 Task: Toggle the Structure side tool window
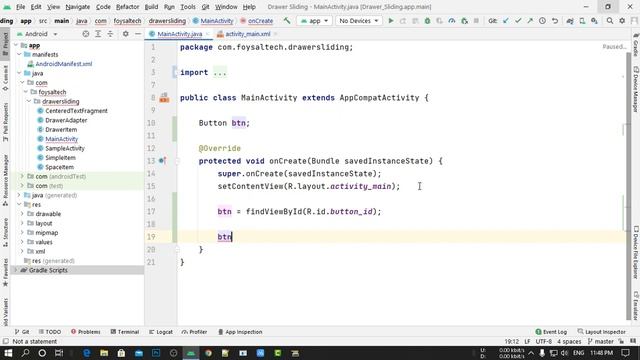point(5,233)
